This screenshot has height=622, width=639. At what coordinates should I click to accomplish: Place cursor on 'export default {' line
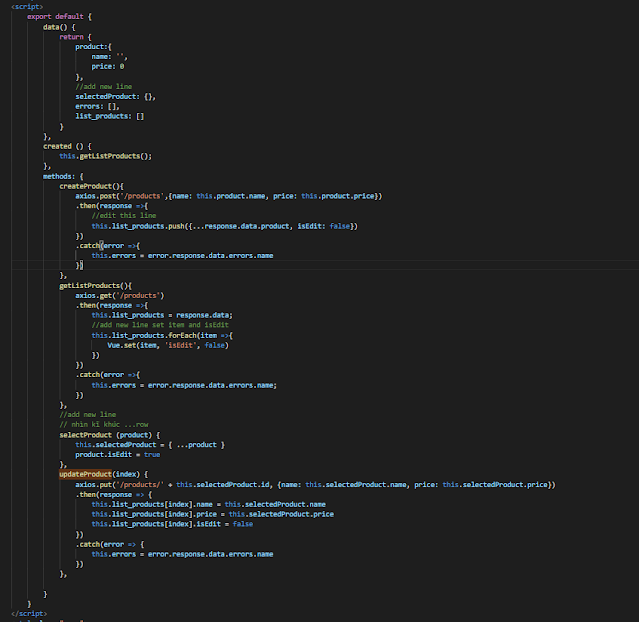pyautogui.click(x=59, y=17)
